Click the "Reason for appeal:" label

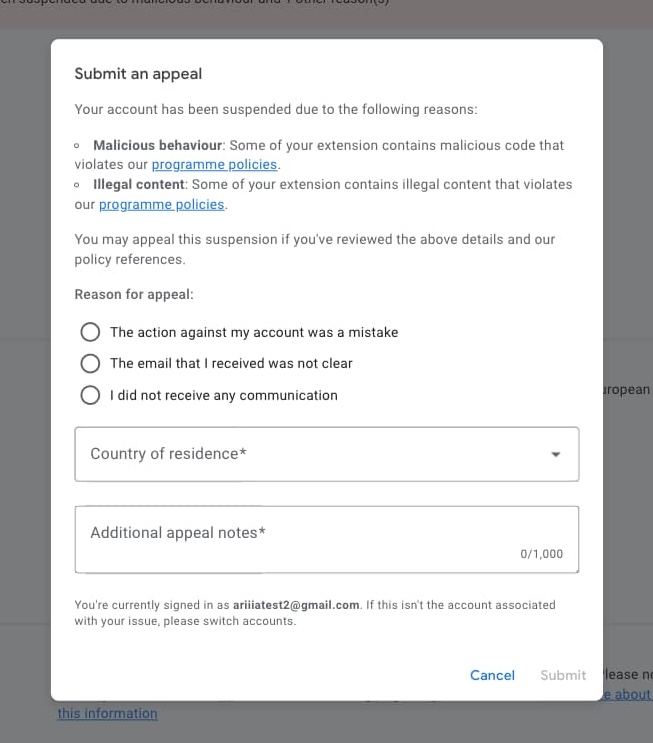coord(134,295)
